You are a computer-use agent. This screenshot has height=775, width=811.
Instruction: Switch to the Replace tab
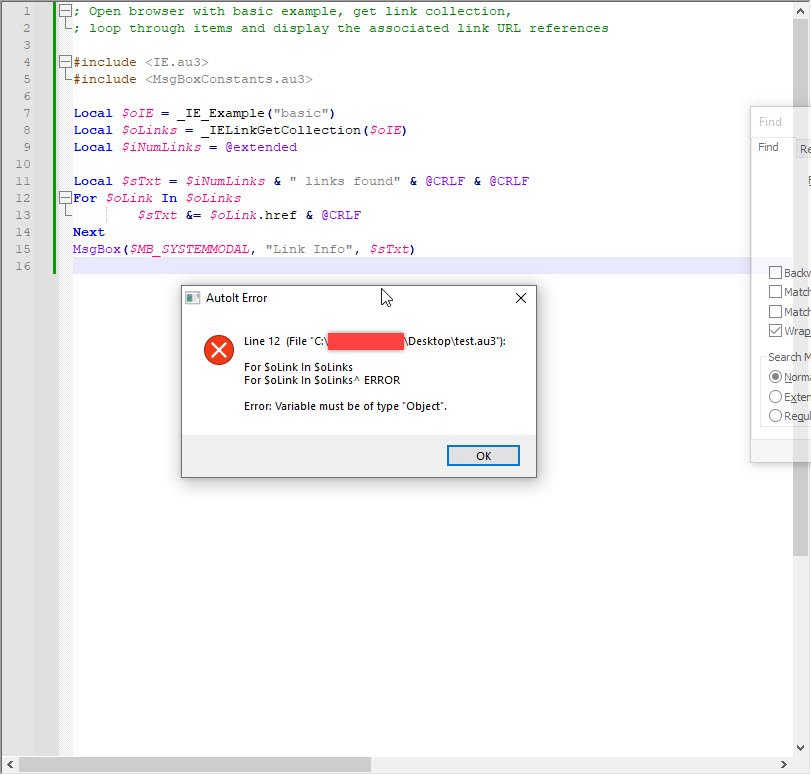(x=806, y=147)
